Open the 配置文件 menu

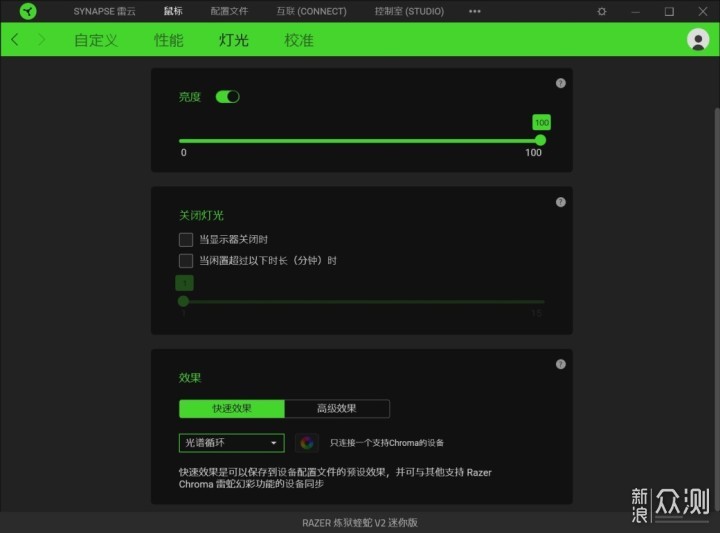tap(229, 11)
